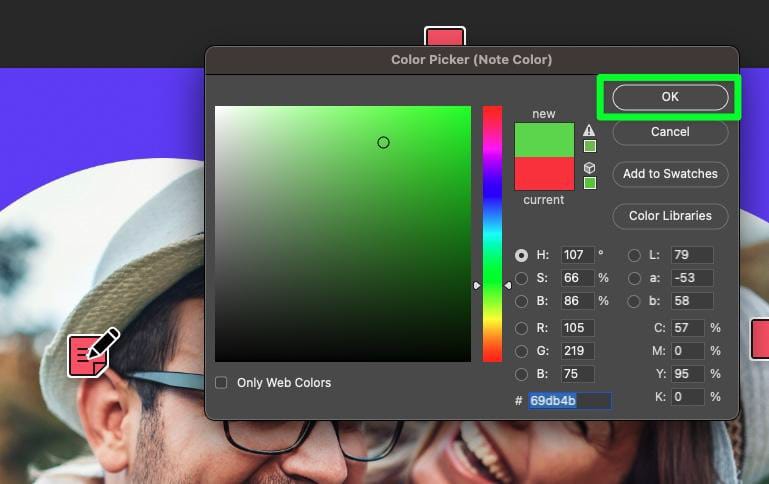The height and width of the screenshot is (484, 769).
Task: Select the R red radio button
Action: pos(521,328)
